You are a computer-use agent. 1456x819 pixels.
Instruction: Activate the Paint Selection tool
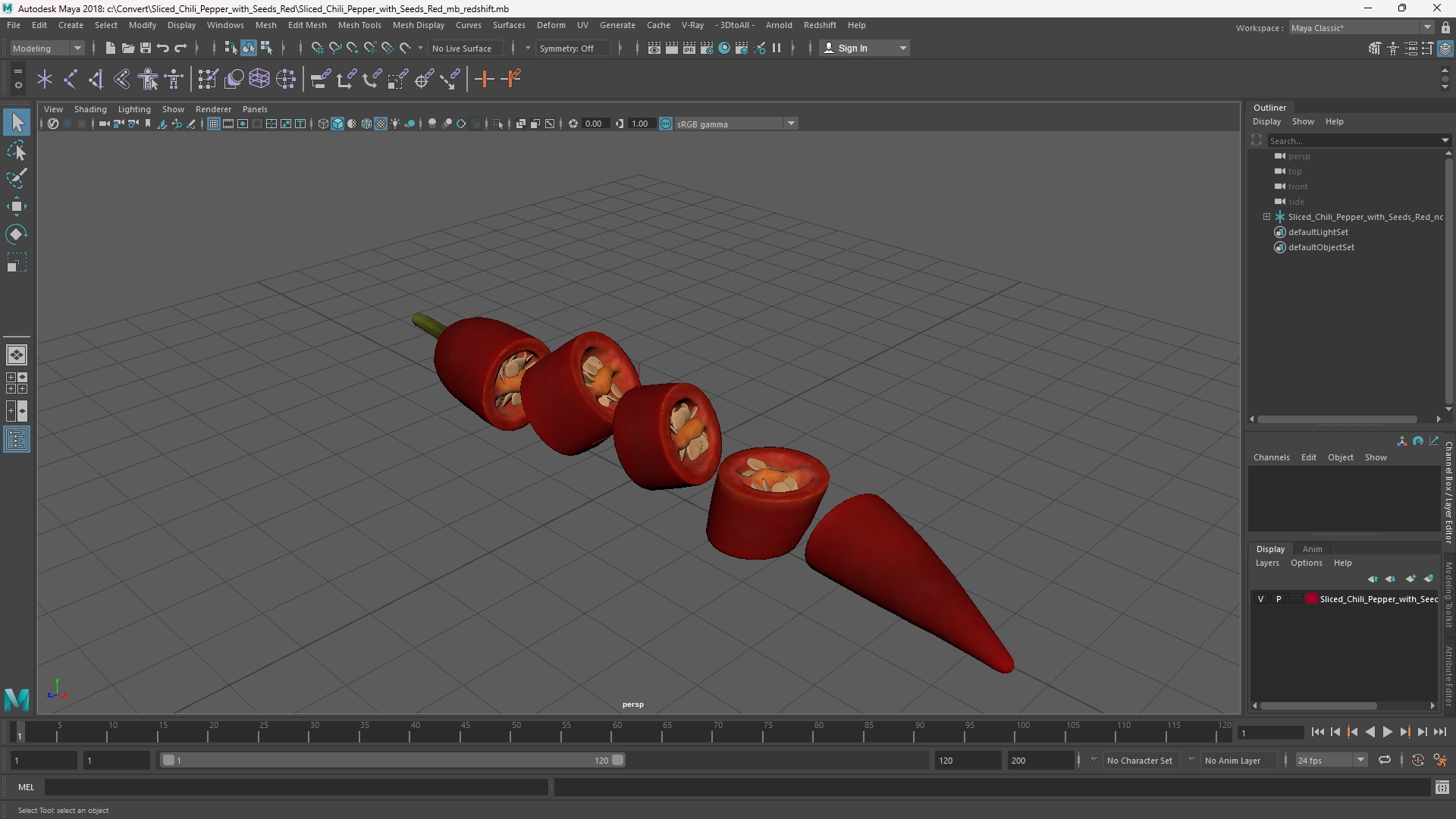tap(17, 178)
